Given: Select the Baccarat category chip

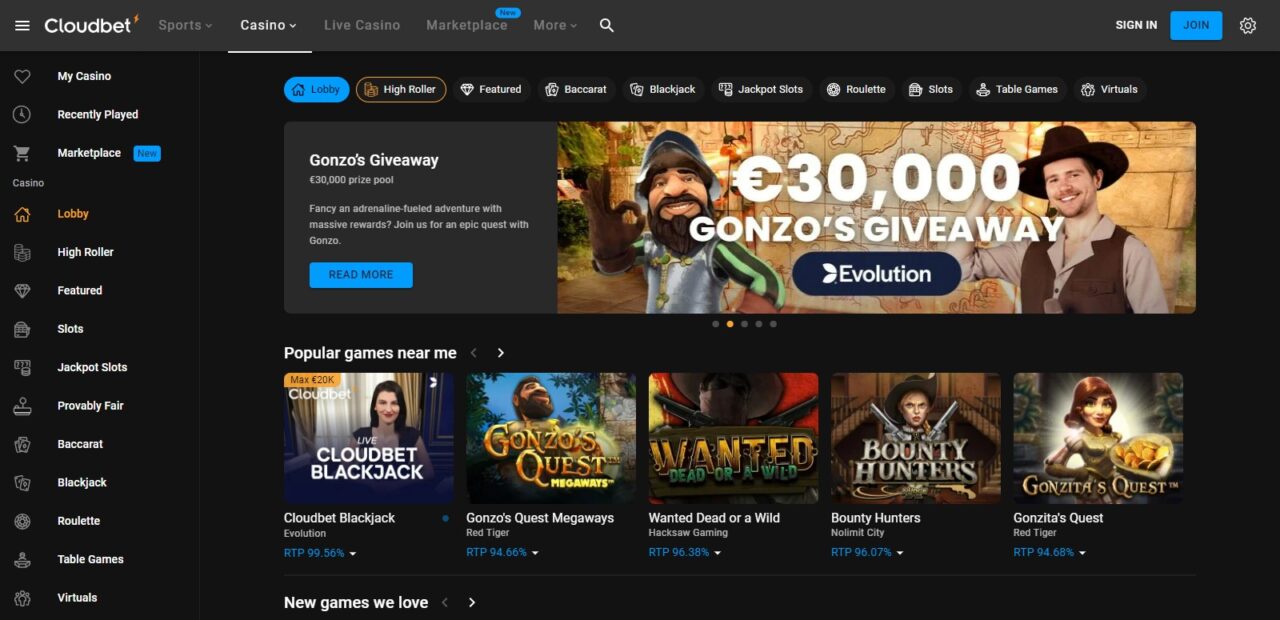Looking at the screenshot, I should click(x=576, y=90).
